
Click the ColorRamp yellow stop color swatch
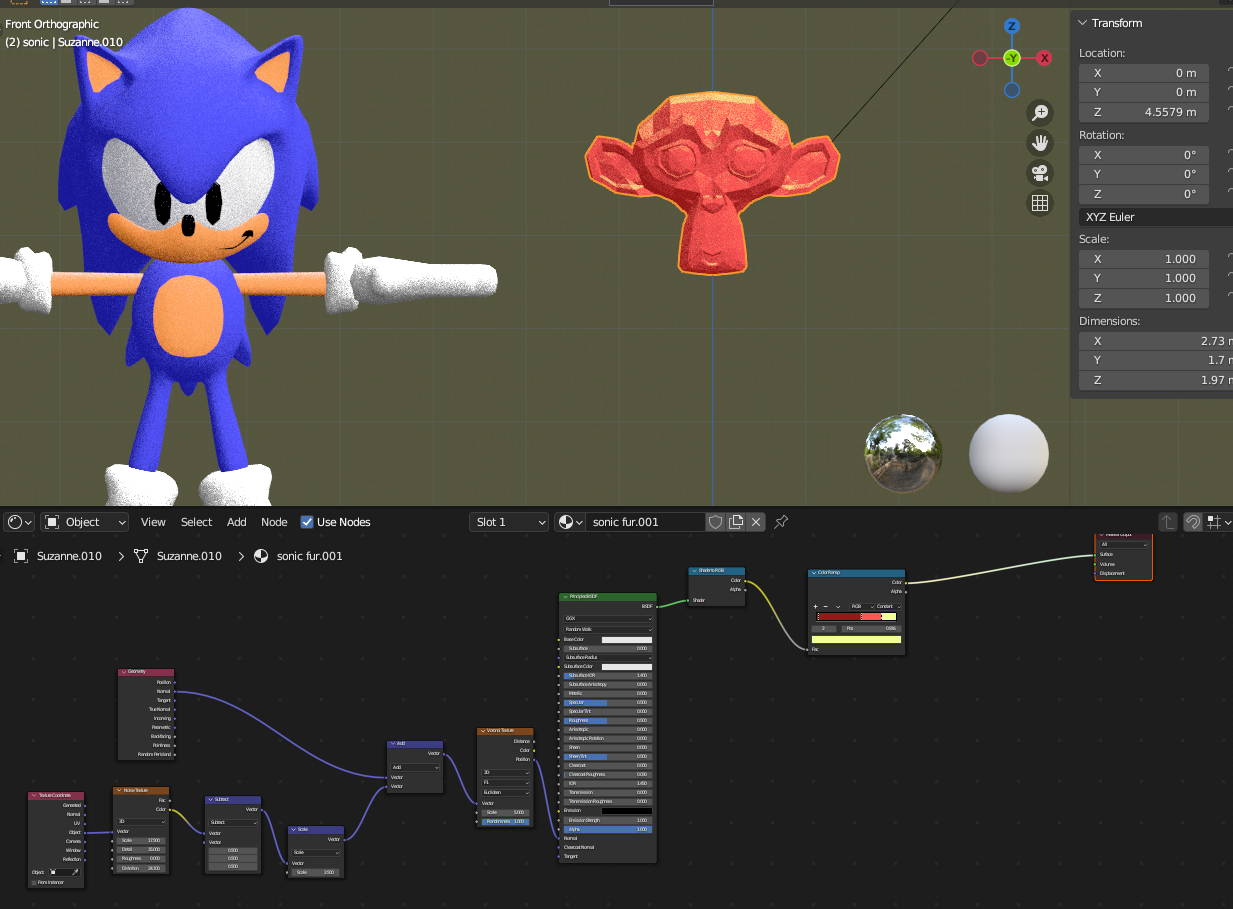(856, 640)
